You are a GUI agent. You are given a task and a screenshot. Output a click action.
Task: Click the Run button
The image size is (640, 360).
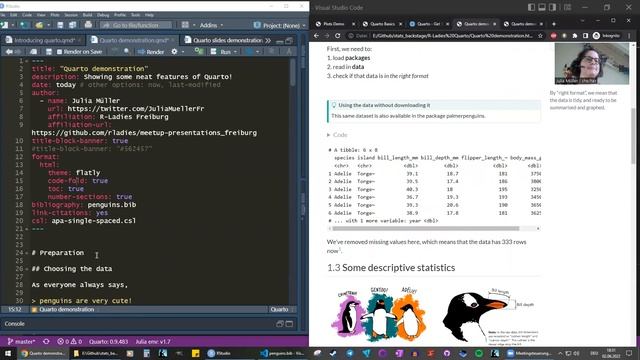tap(222, 52)
